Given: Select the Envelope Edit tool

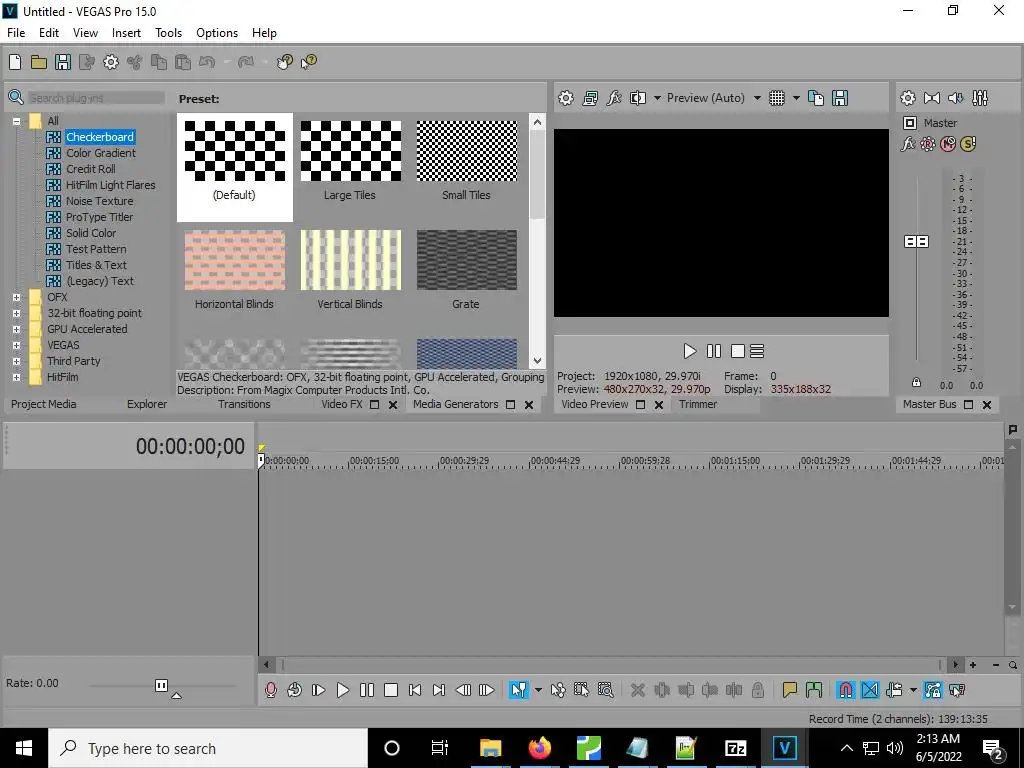Looking at the screenshot, I should point(558,690).
